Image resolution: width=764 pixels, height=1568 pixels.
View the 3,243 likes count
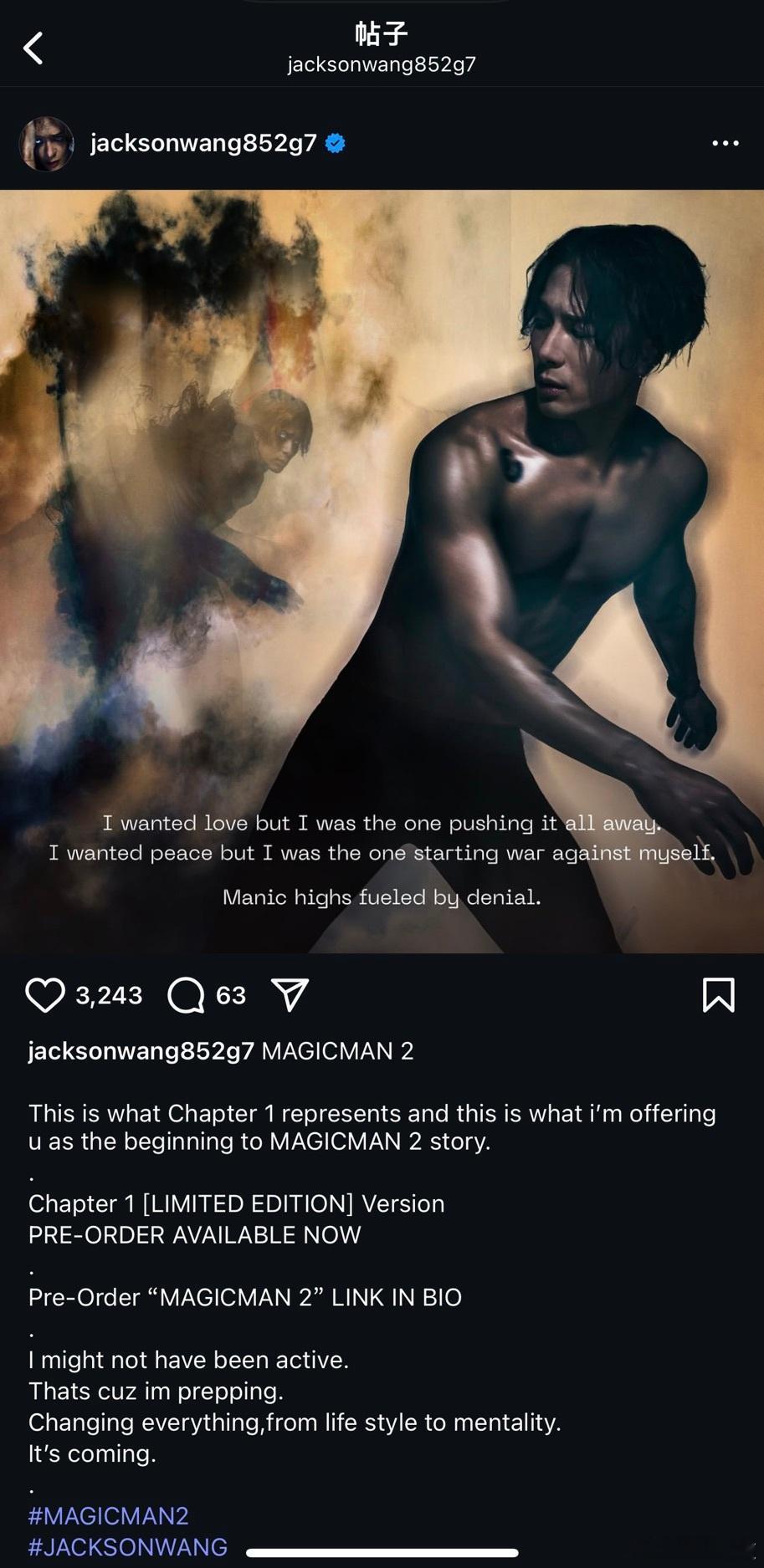click(109, 995)
